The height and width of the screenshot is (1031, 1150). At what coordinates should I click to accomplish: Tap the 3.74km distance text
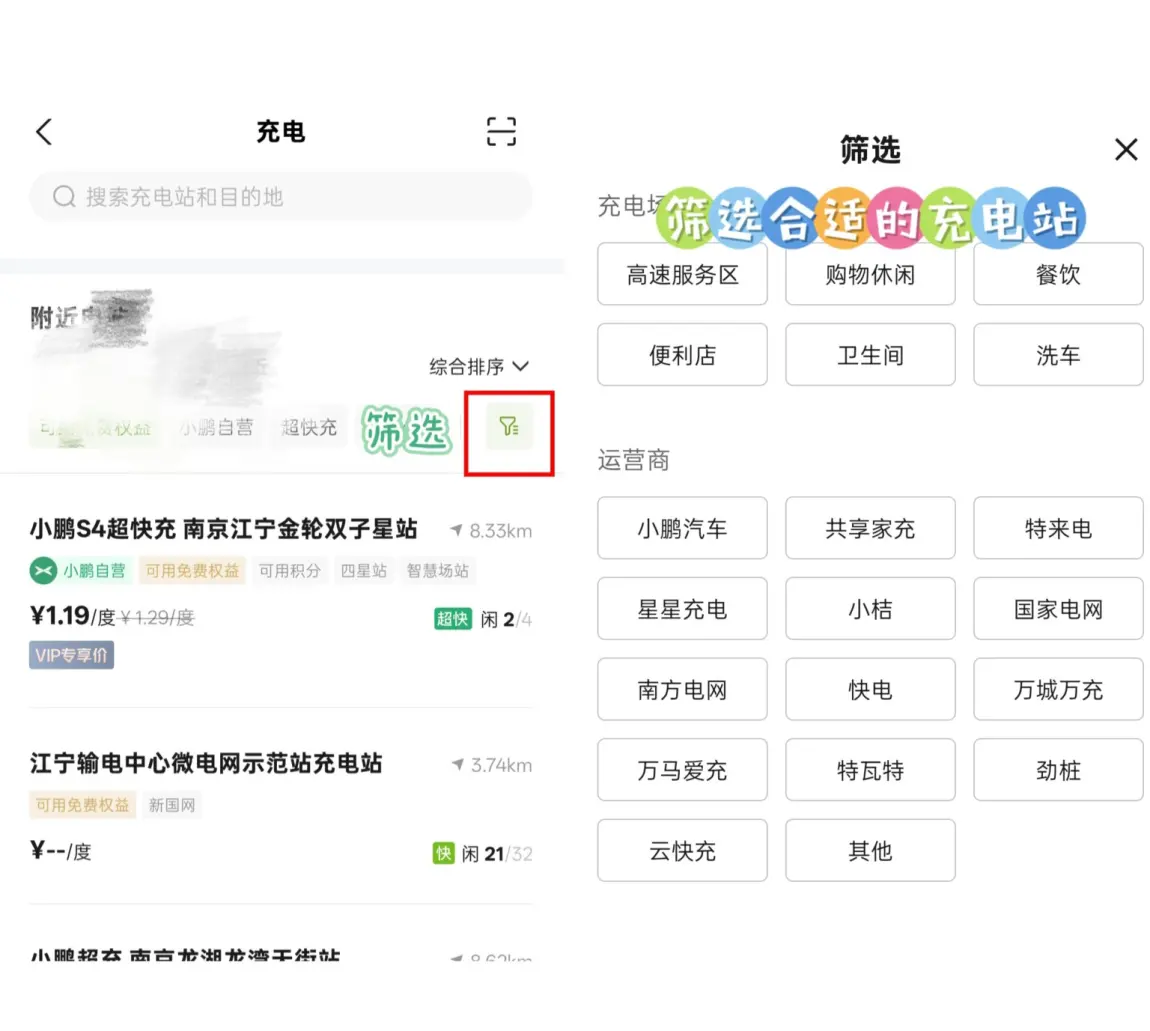tap(502, 765)
